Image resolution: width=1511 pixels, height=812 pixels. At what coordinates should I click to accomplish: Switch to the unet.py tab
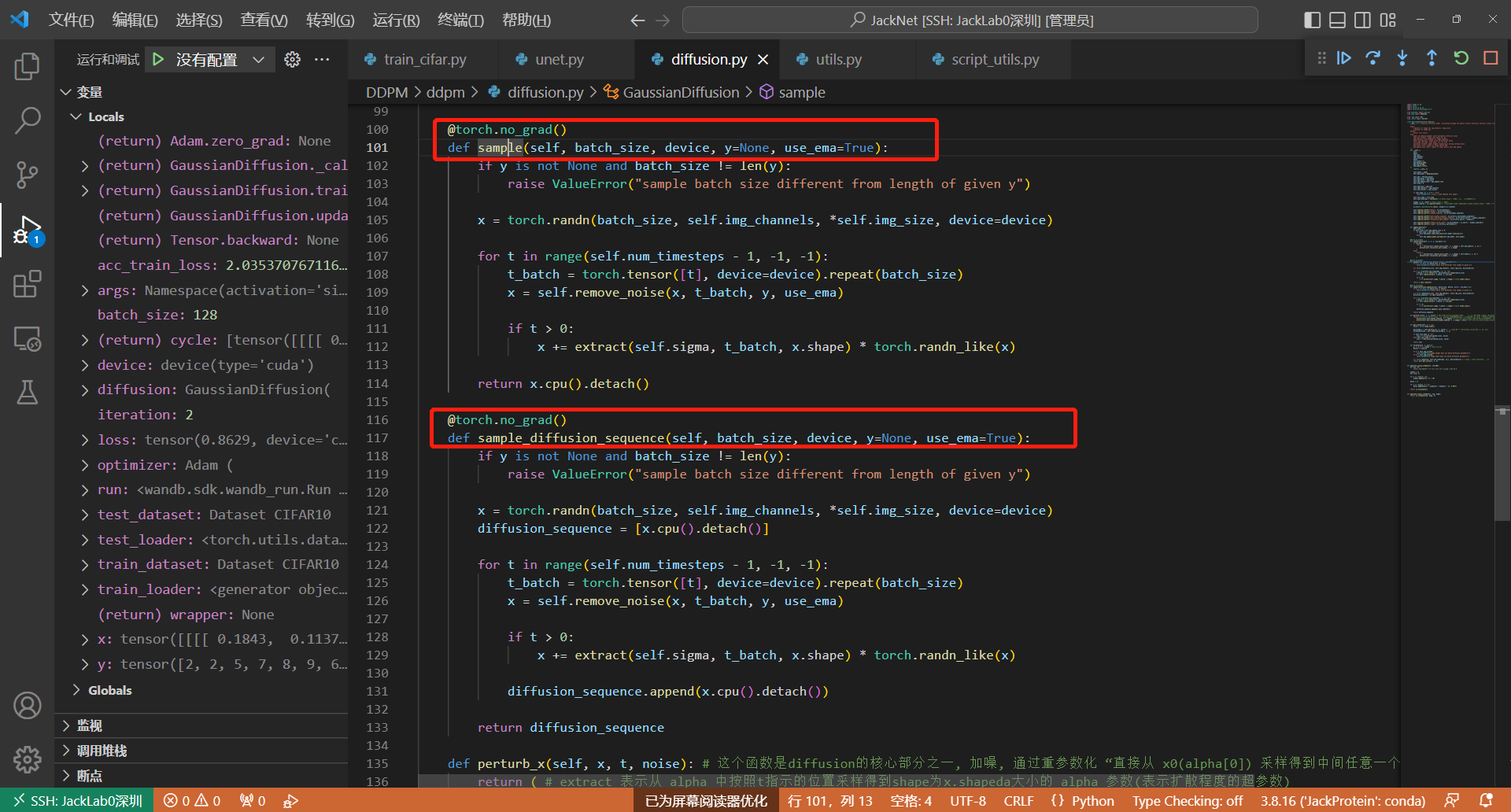click(x=559, y=59)
